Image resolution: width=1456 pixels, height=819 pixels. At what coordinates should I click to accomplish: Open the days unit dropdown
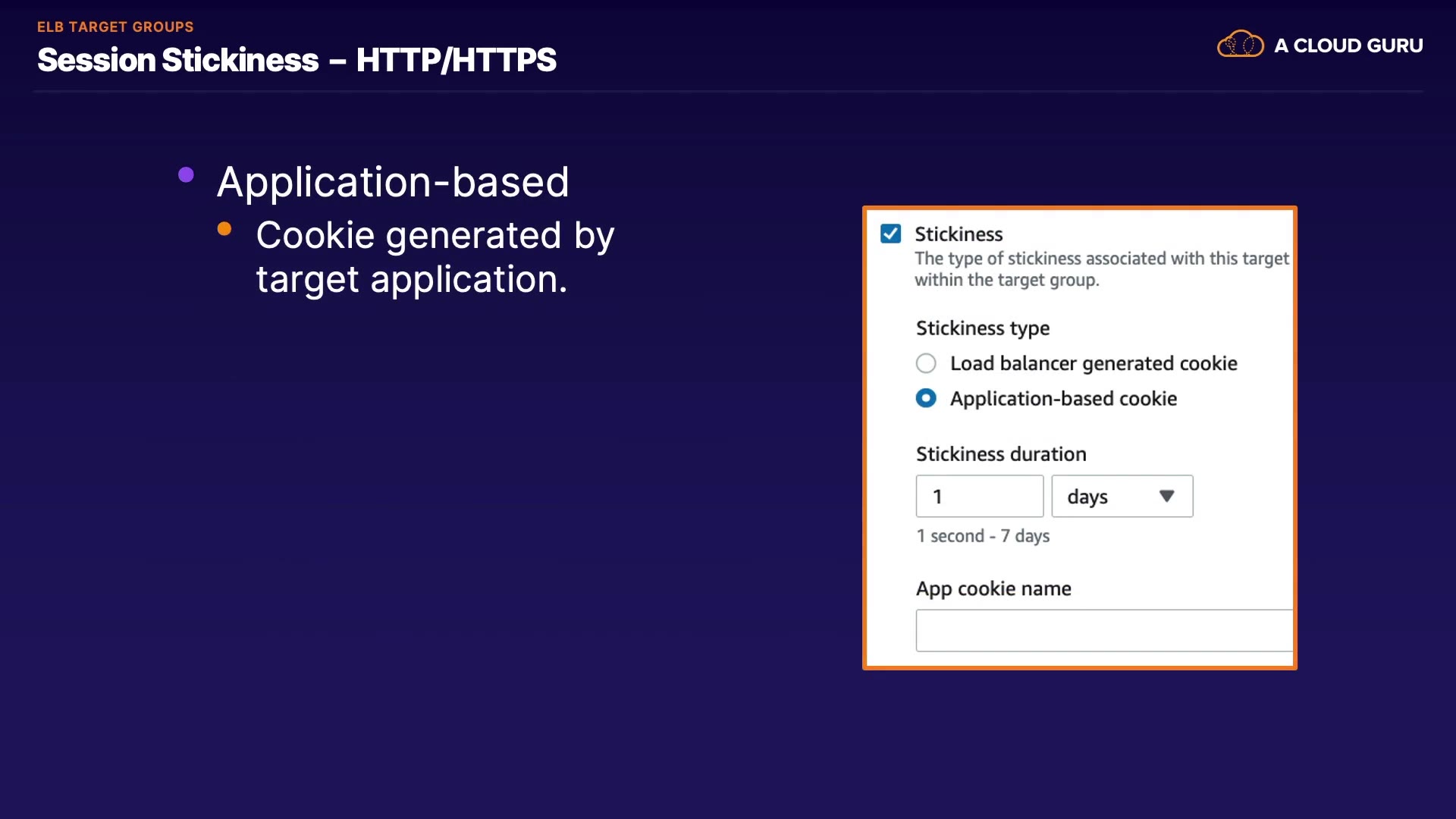1121,497
